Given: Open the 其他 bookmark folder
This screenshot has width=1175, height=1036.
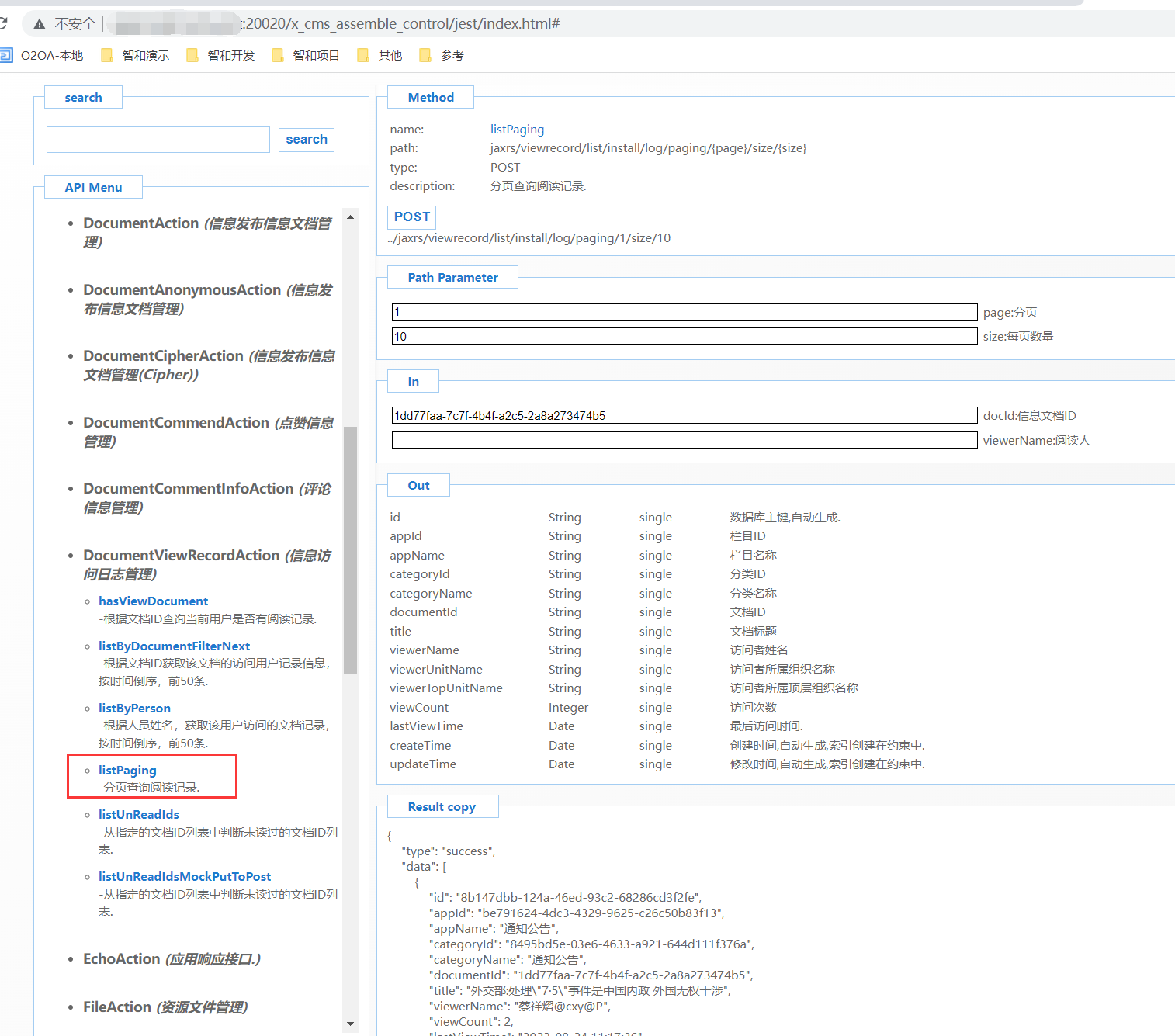Looking at the screenshot, I should pyautogui.click(x=381, y=55).
